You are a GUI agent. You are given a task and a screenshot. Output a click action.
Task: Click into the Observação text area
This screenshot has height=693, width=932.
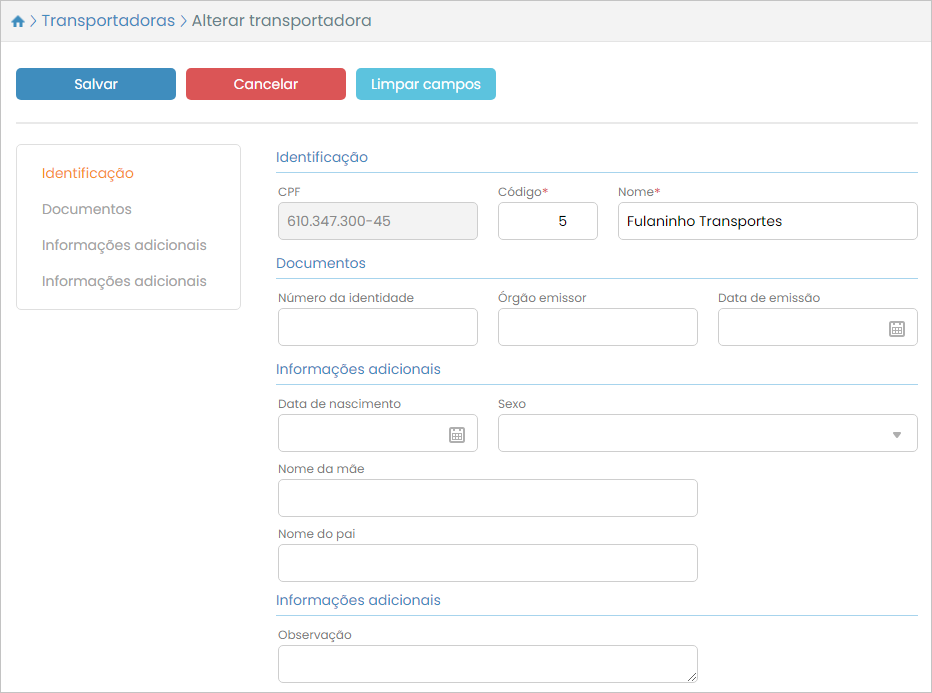487,663
